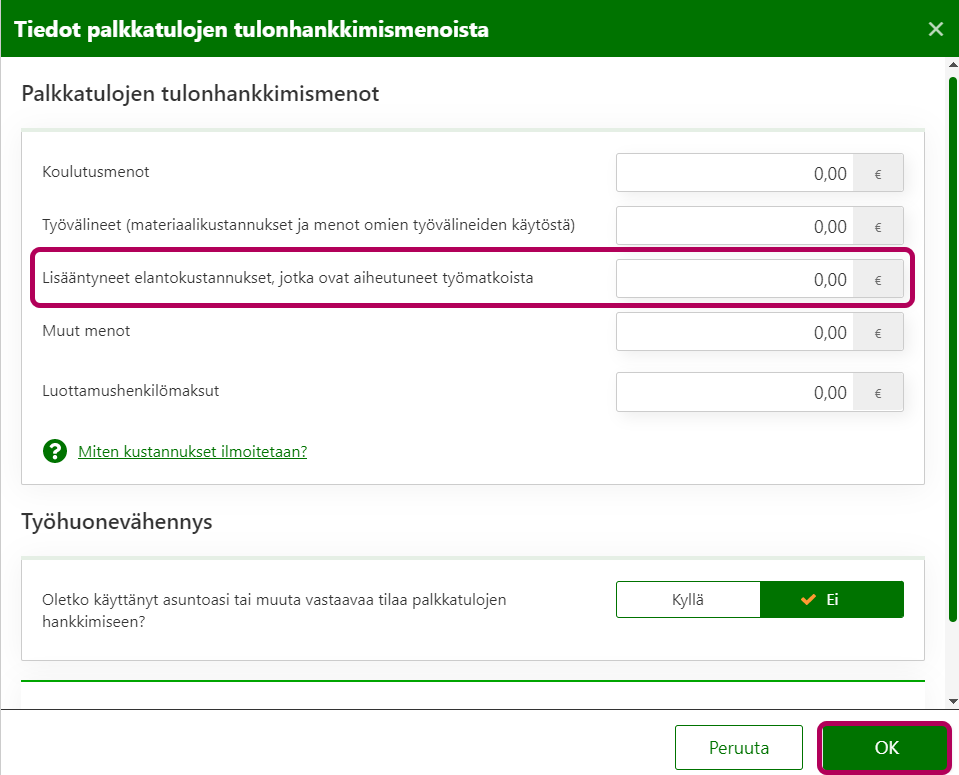
Task: Click the euro symbol beside Koulutusmenot
Action: [x=878, y=173]
